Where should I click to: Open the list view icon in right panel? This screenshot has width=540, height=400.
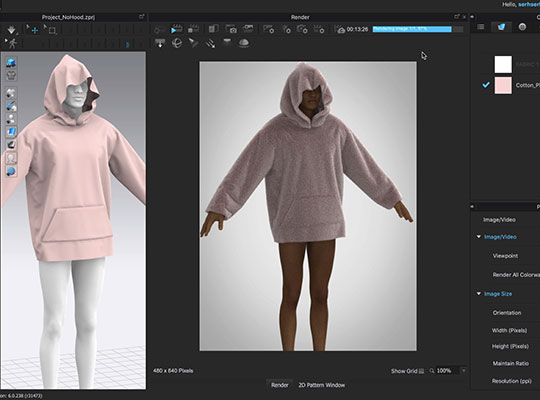[x=481, y=27]
